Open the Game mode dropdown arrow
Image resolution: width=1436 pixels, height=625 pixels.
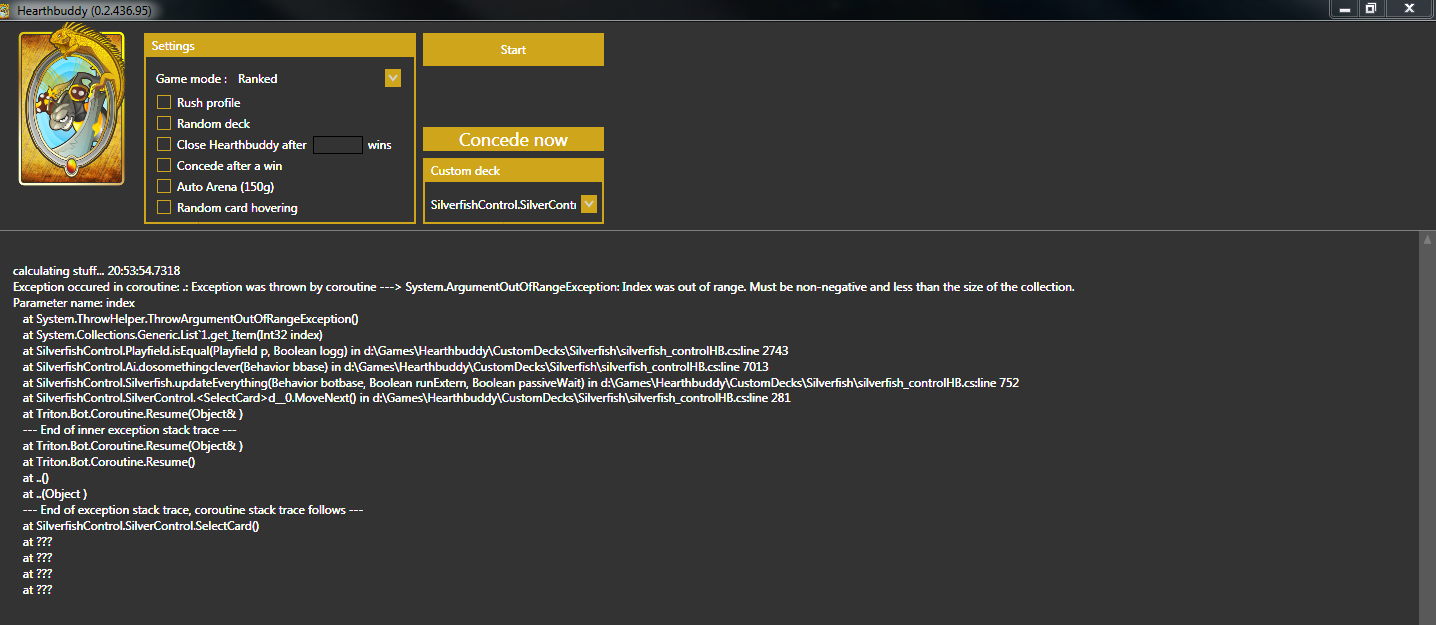[x=393, y=78]
